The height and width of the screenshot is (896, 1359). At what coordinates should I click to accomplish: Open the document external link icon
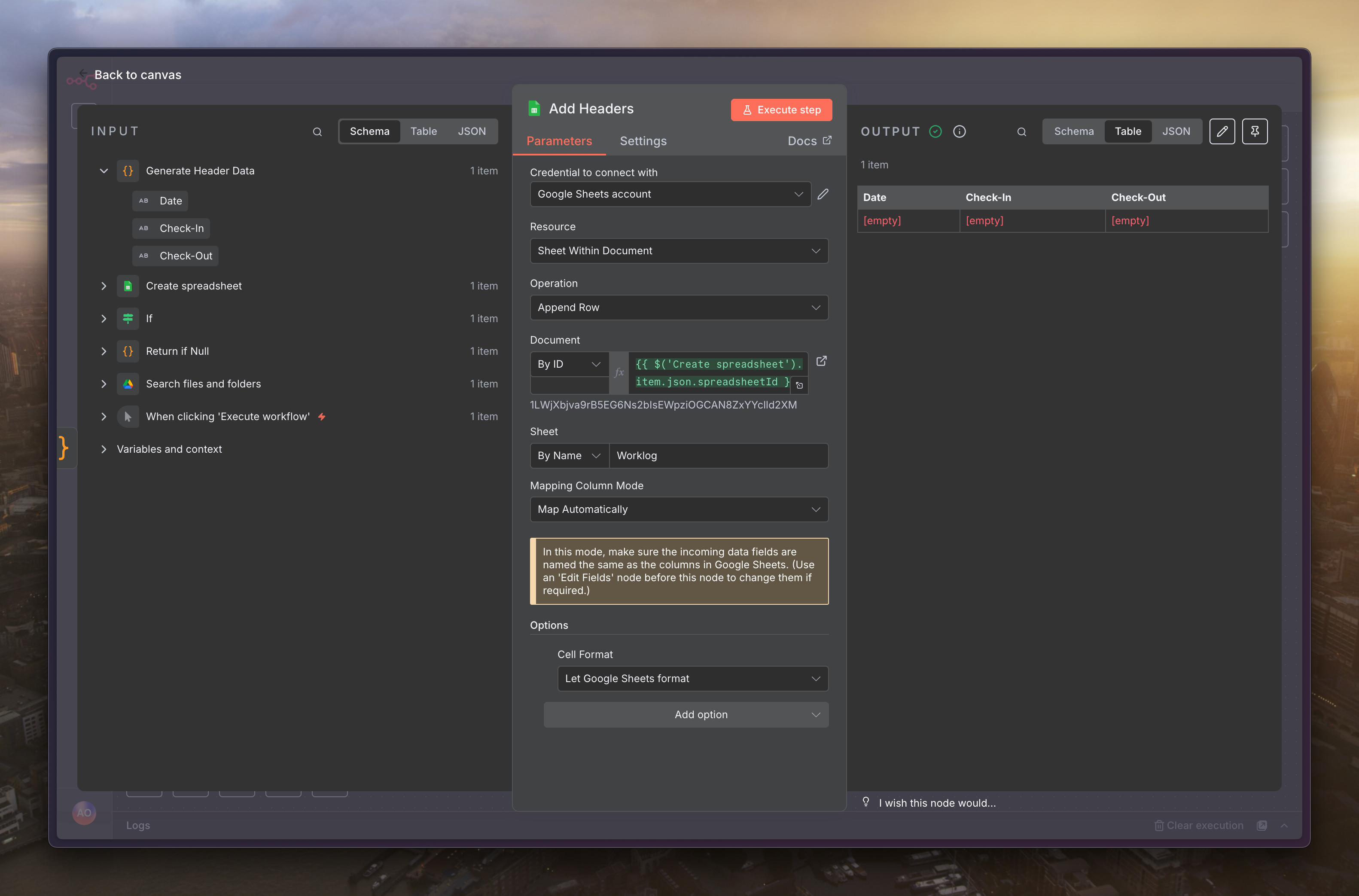[821, 361]
